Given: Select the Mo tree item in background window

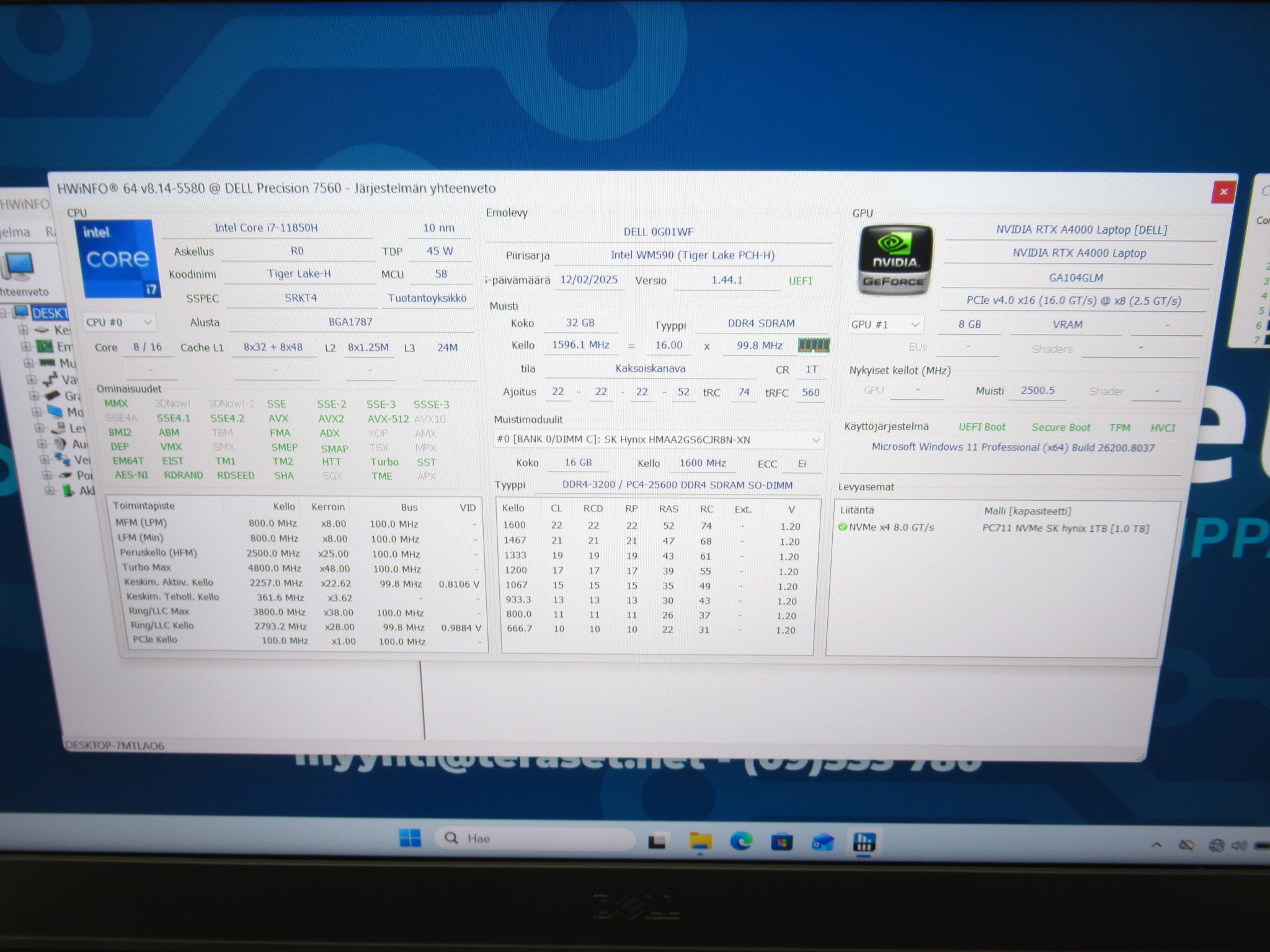Looking at the screenshot, I should pos(74,412).
